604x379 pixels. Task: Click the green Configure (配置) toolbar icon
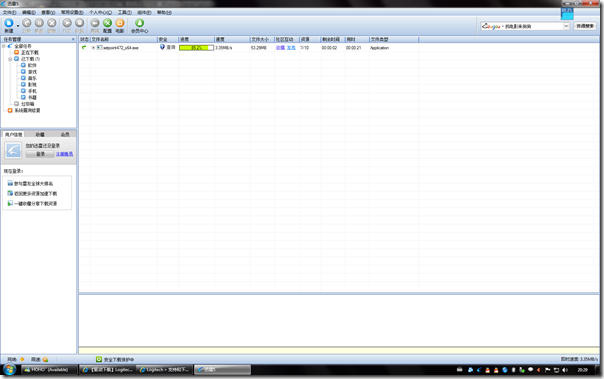107,23
